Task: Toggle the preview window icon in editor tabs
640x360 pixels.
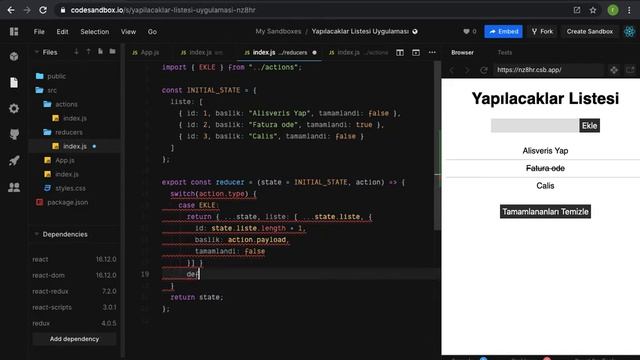Action: coord(416,53)
